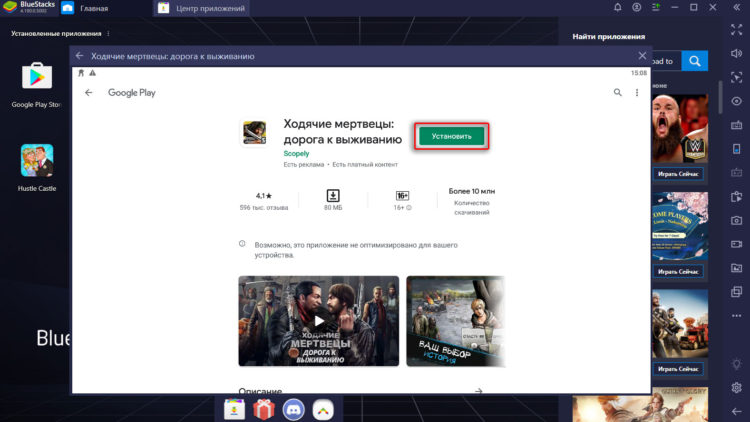
Task: Click back arrow in window title bar
Action: pos(79,56)
